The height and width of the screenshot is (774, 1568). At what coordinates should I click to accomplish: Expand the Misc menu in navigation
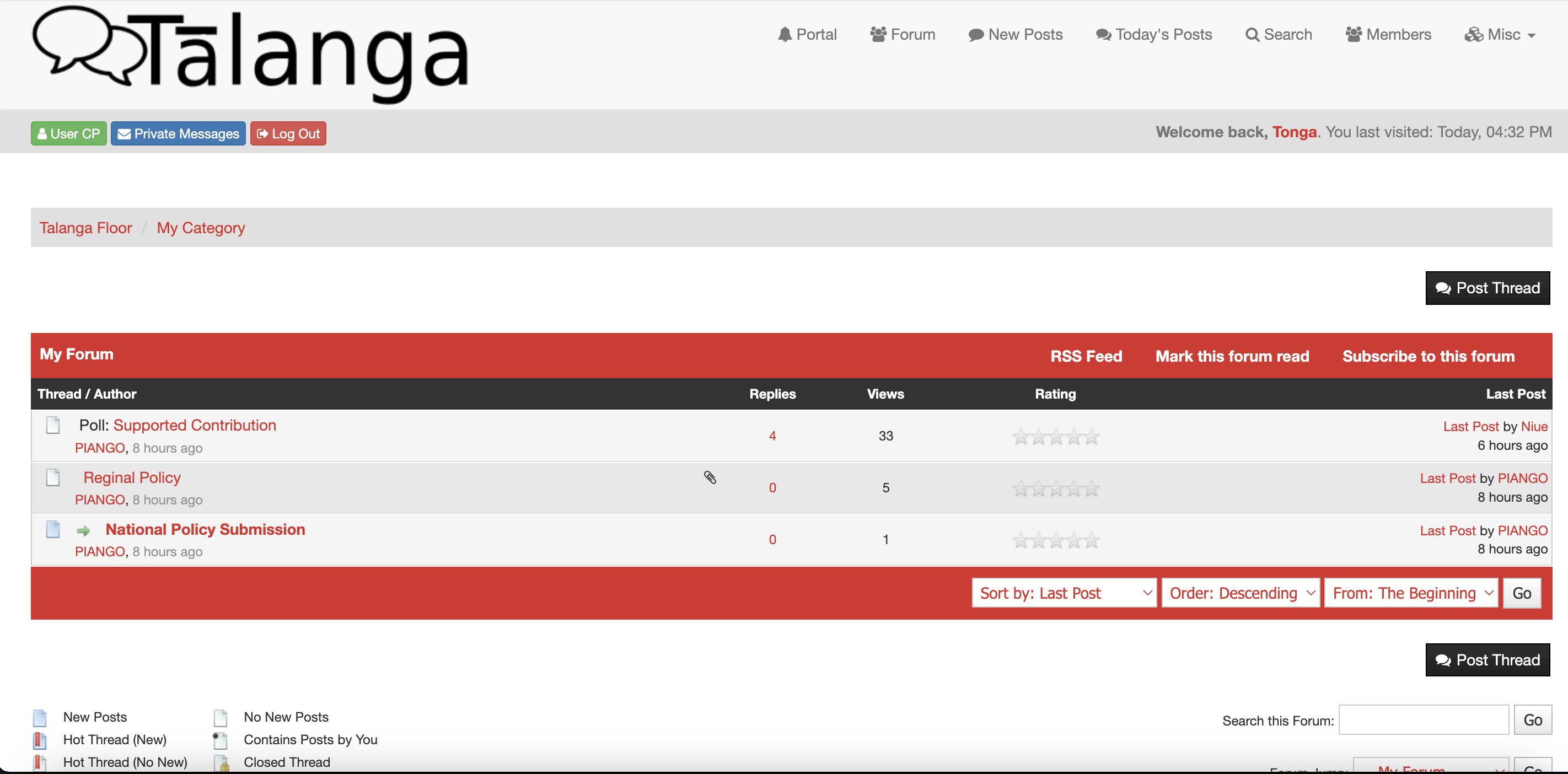click(1500, 35)
